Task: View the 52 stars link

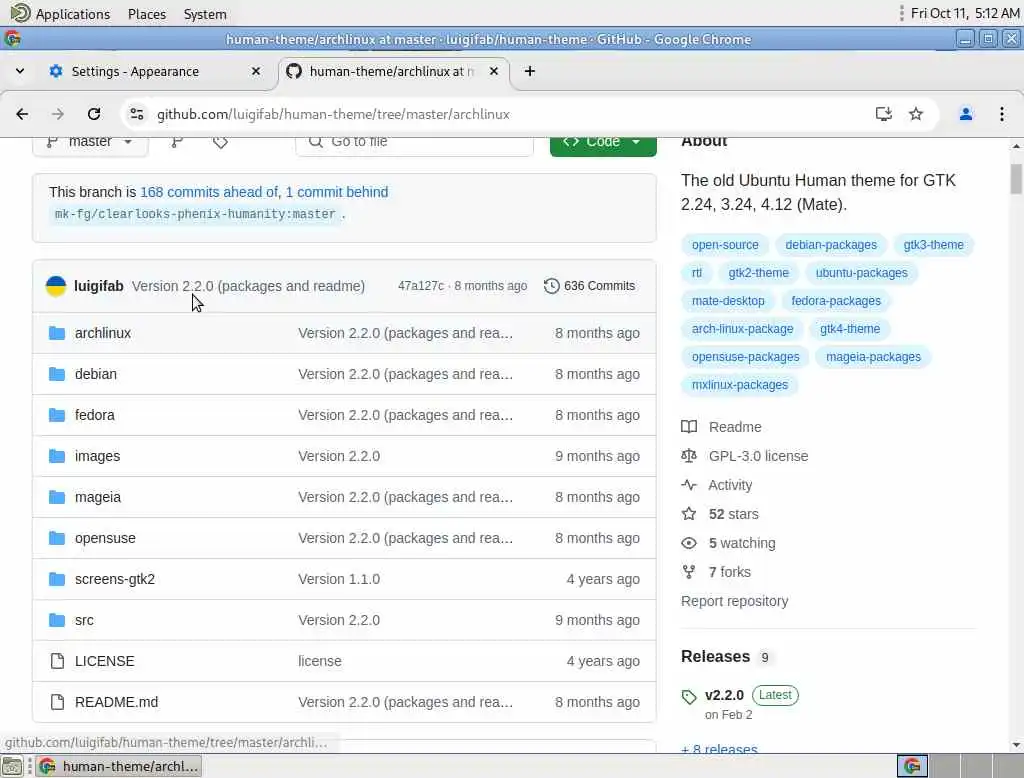Action: (x=720, y=514)
